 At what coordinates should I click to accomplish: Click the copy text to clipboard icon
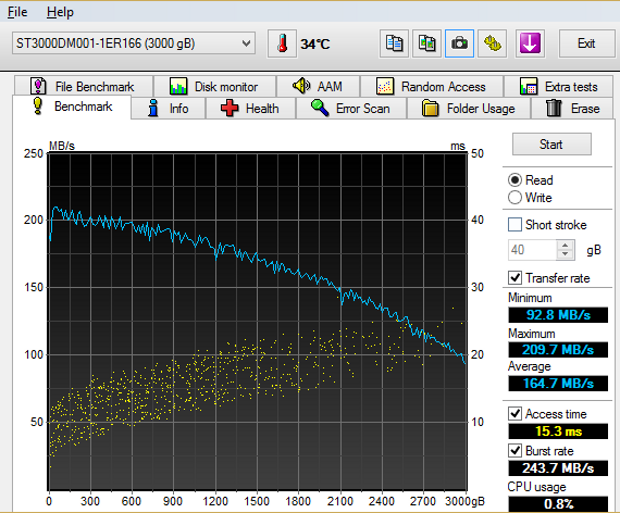click(x=395, y=43)
